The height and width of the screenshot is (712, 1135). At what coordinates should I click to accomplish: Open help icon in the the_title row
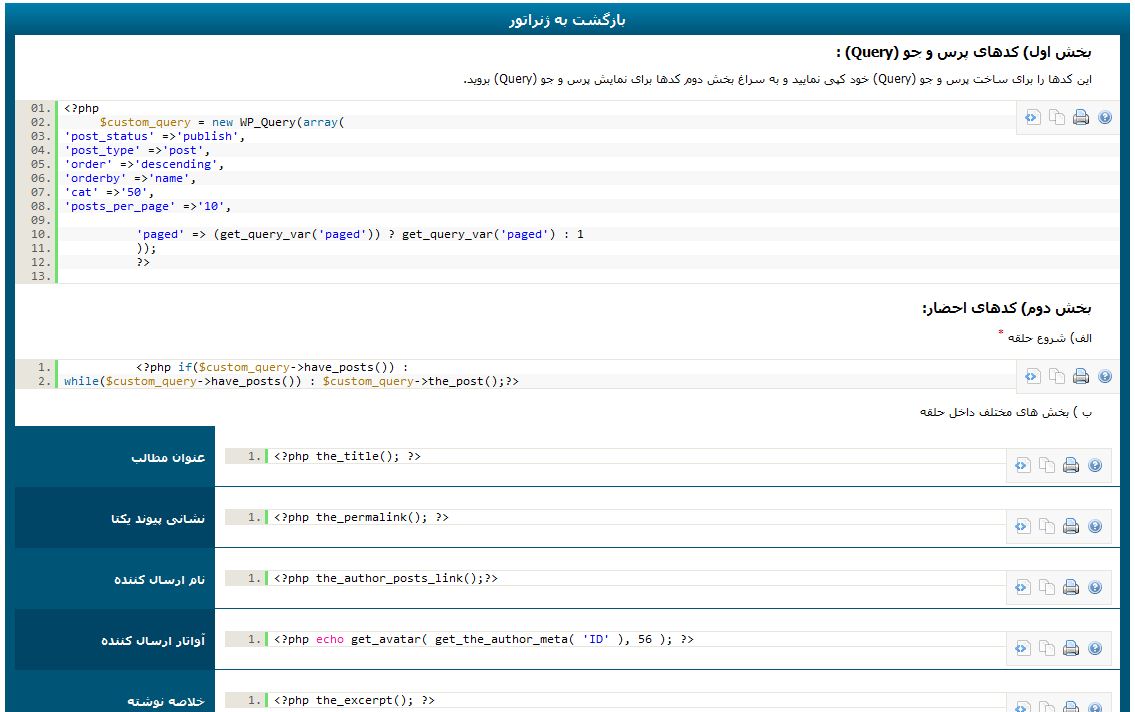[x=1094, y=465]
